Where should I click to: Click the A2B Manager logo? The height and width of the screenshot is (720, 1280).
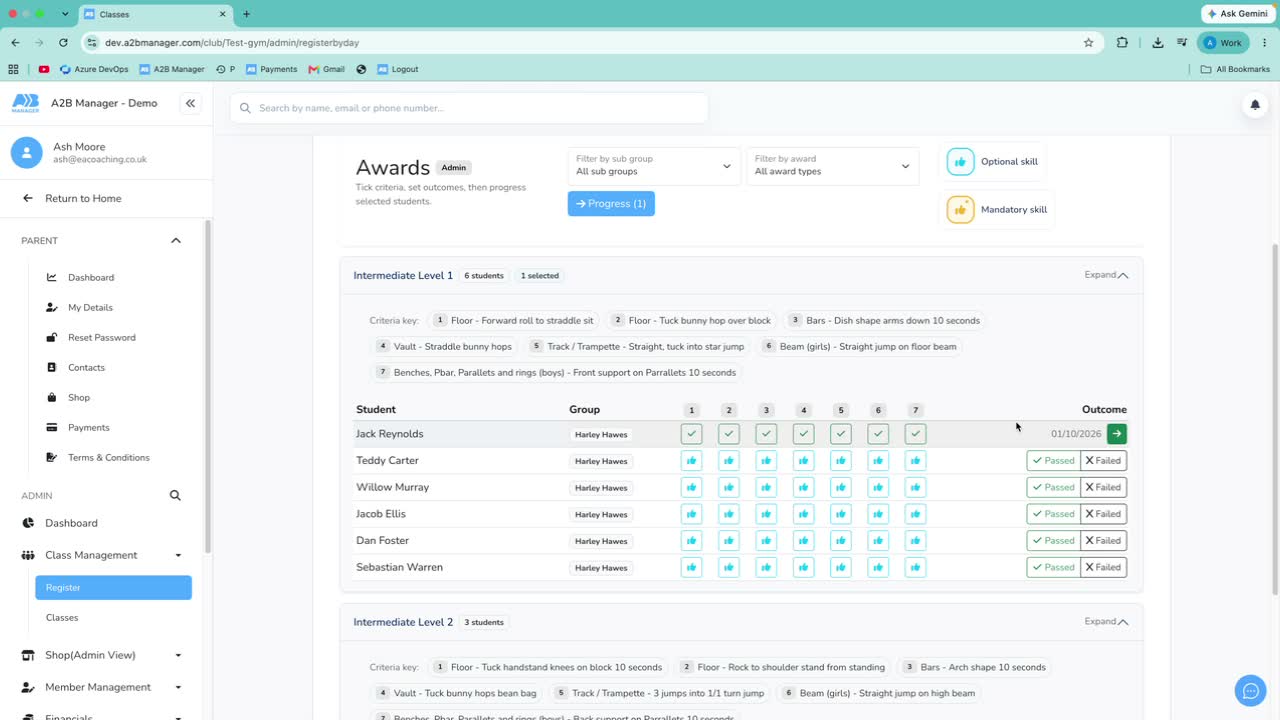pos(26,103)
